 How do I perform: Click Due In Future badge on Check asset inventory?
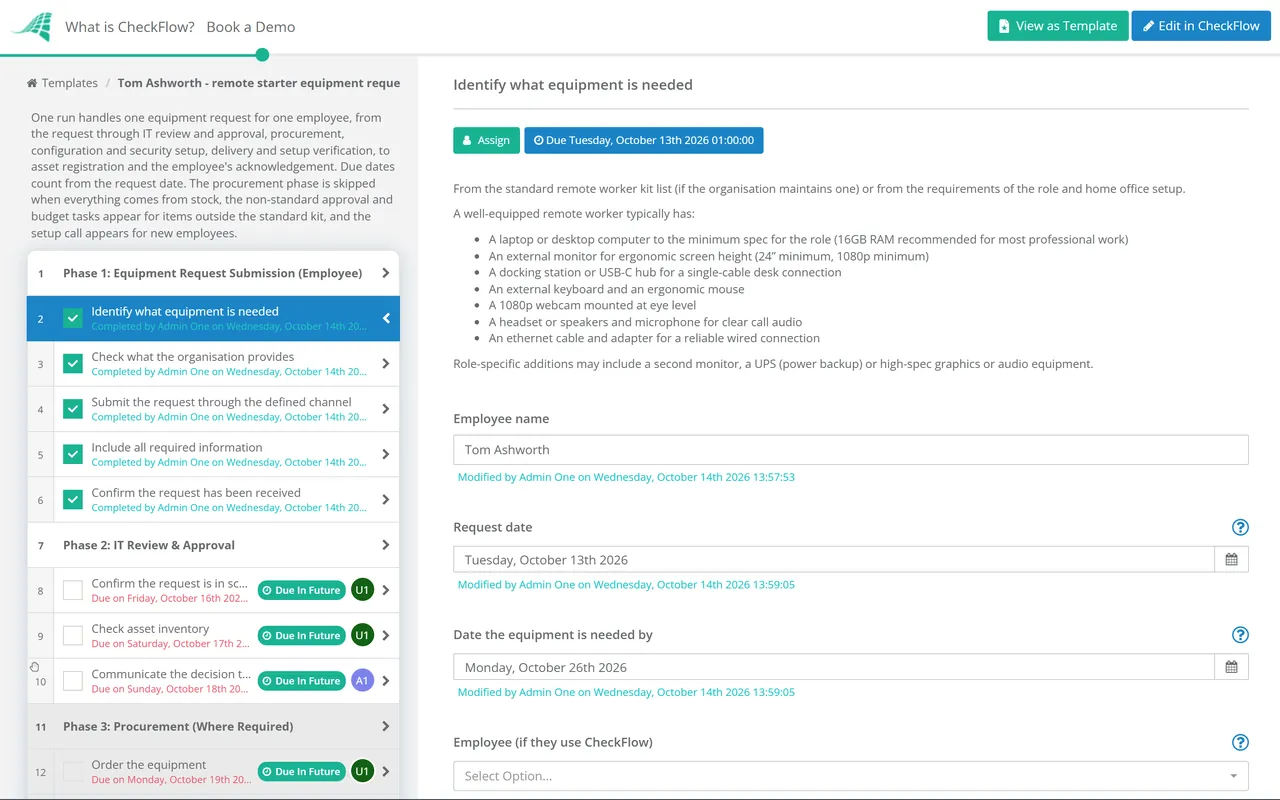pyautogui.click(x=301, y=635)
